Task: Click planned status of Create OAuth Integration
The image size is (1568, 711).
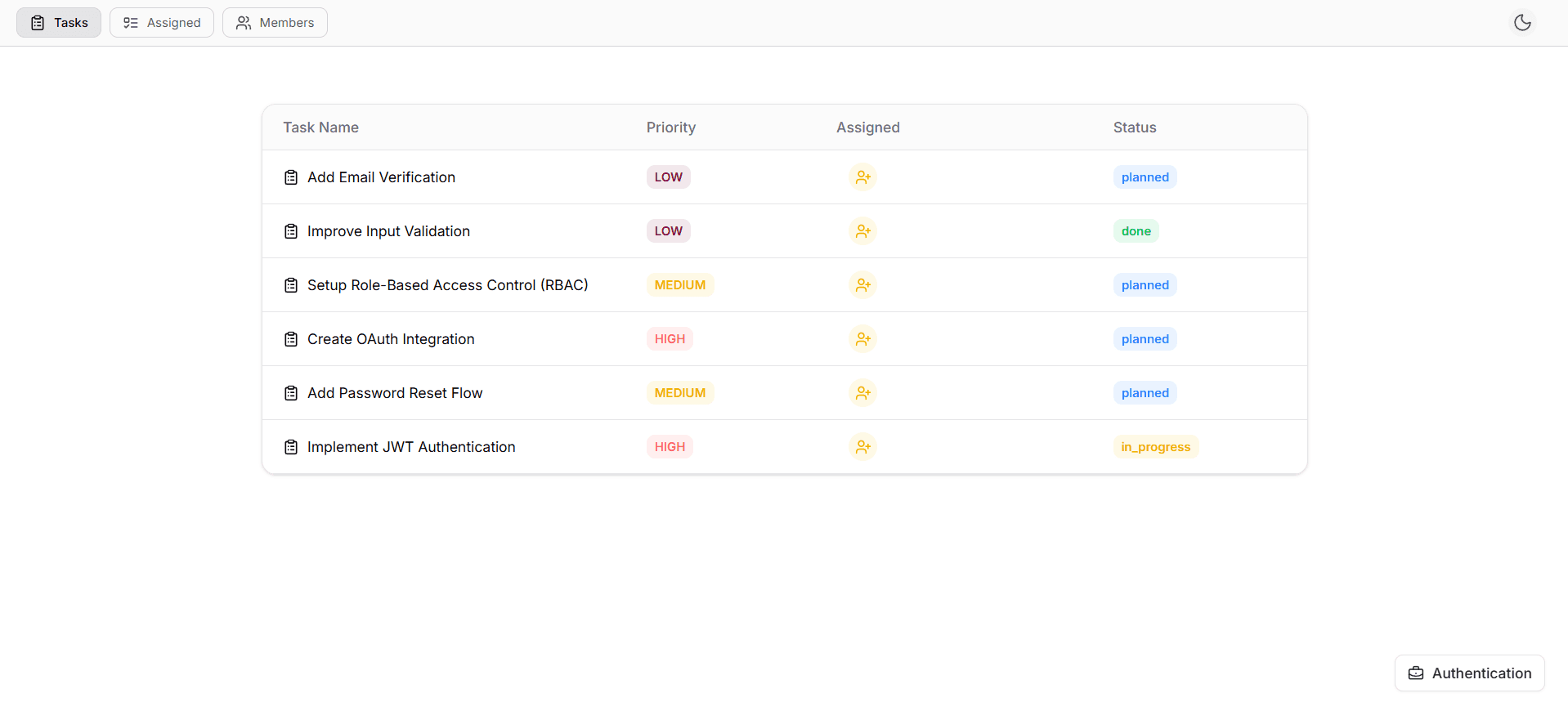Action: 1145,339
